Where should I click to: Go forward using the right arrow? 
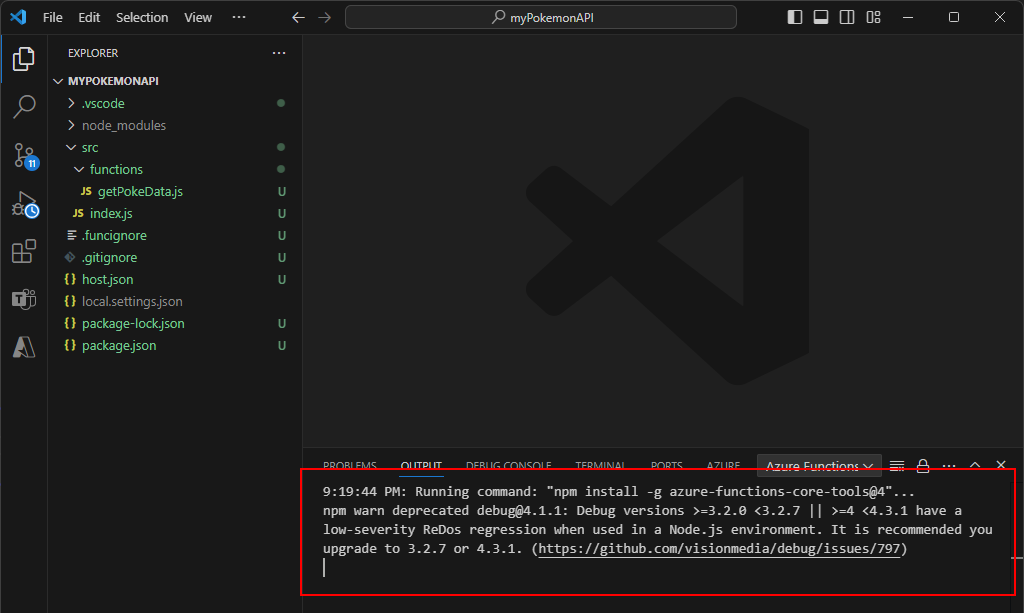325,18
